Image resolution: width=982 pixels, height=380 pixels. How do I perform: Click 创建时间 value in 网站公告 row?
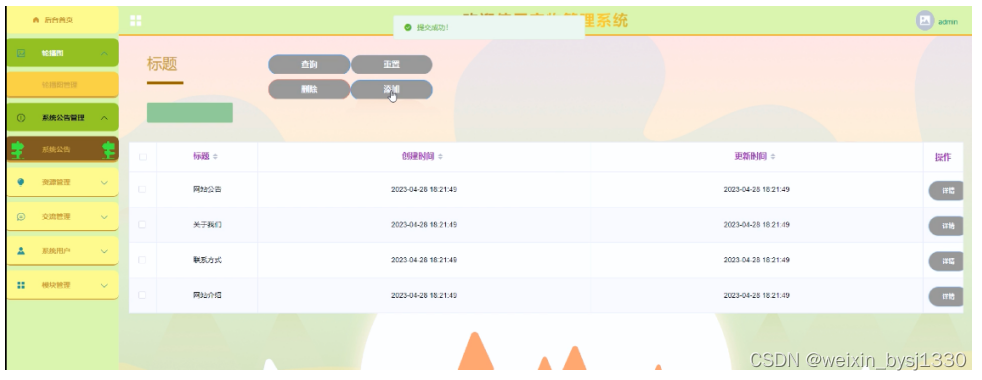(x=424, y=189)
